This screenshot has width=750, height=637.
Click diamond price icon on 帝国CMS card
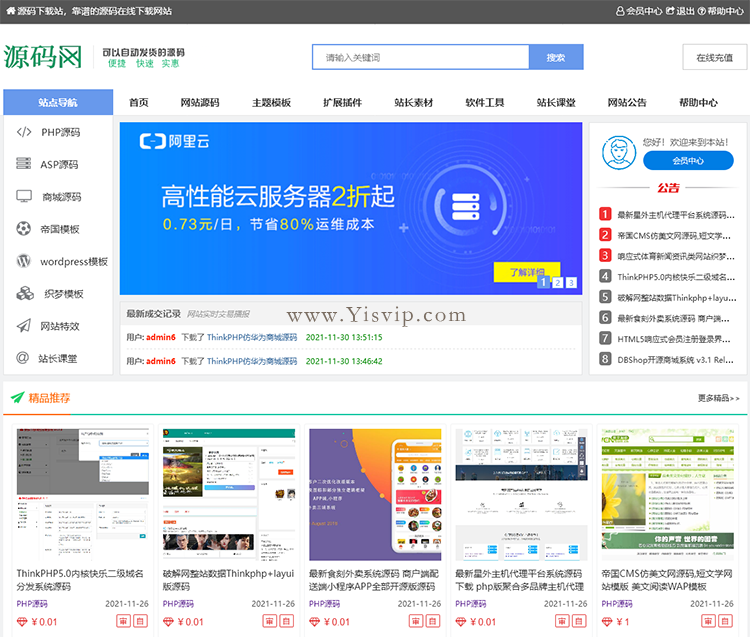coord(607,622)
